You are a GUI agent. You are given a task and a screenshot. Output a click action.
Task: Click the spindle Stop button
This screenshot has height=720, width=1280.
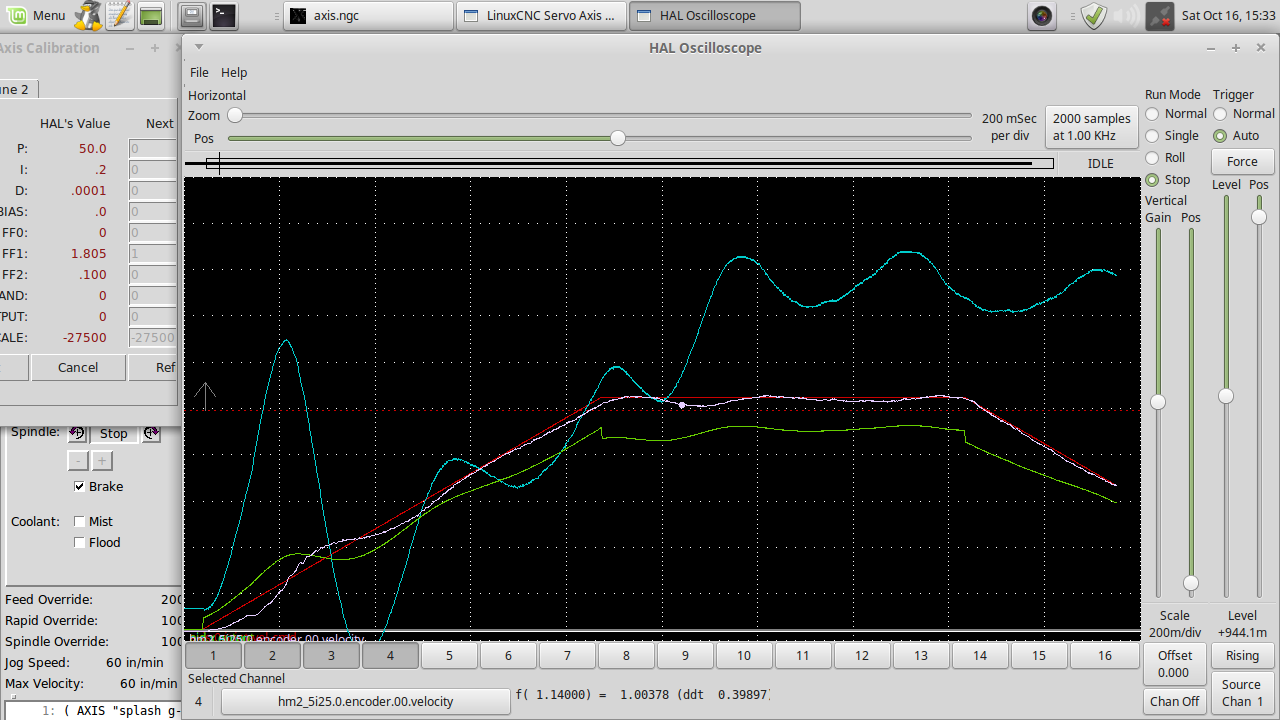tap(114, 433)
